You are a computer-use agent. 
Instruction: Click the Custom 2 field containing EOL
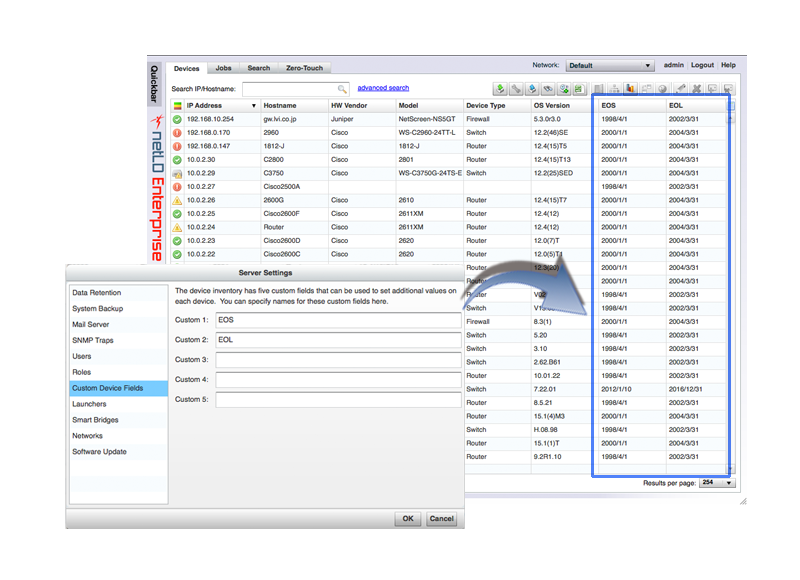[x=338, y=340]
